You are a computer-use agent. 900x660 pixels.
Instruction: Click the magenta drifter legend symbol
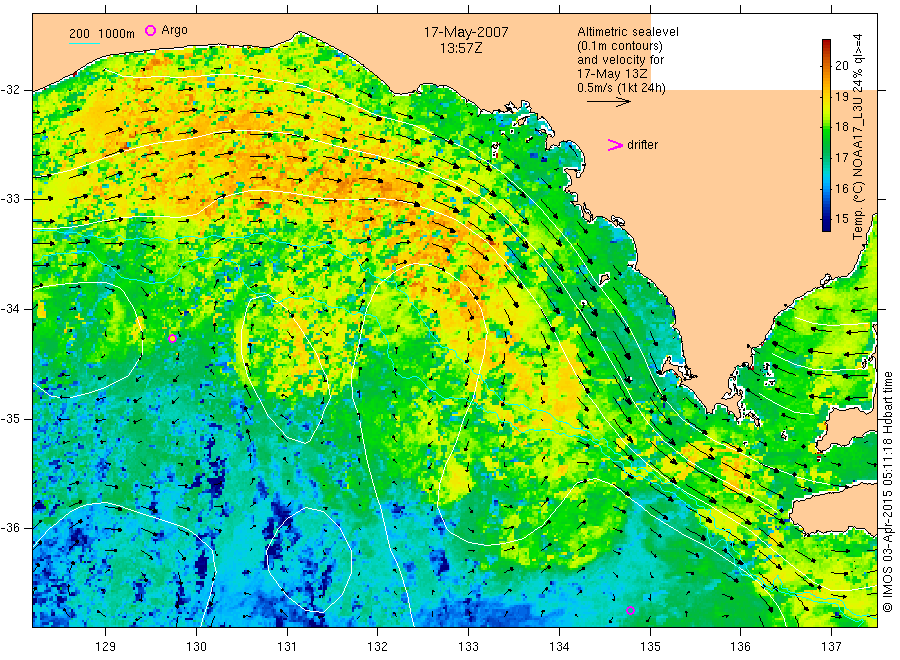(x=615, y=145)
